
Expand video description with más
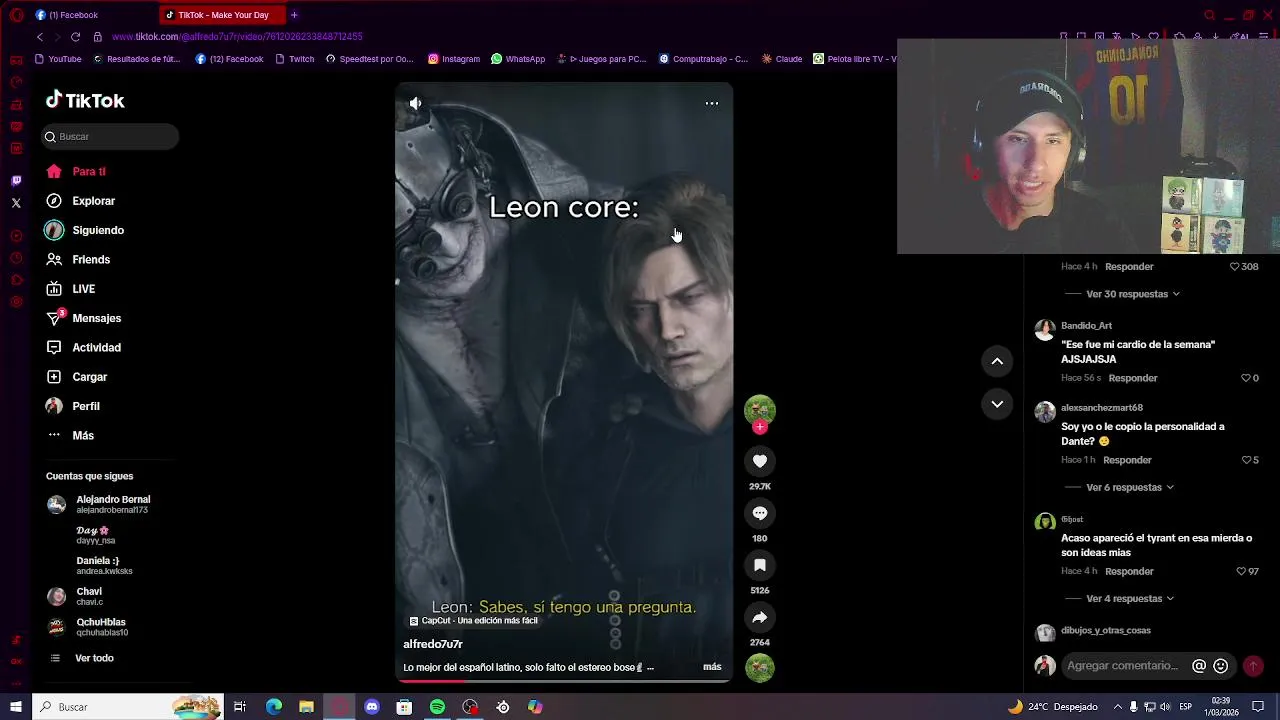click(x=712, y=667)
